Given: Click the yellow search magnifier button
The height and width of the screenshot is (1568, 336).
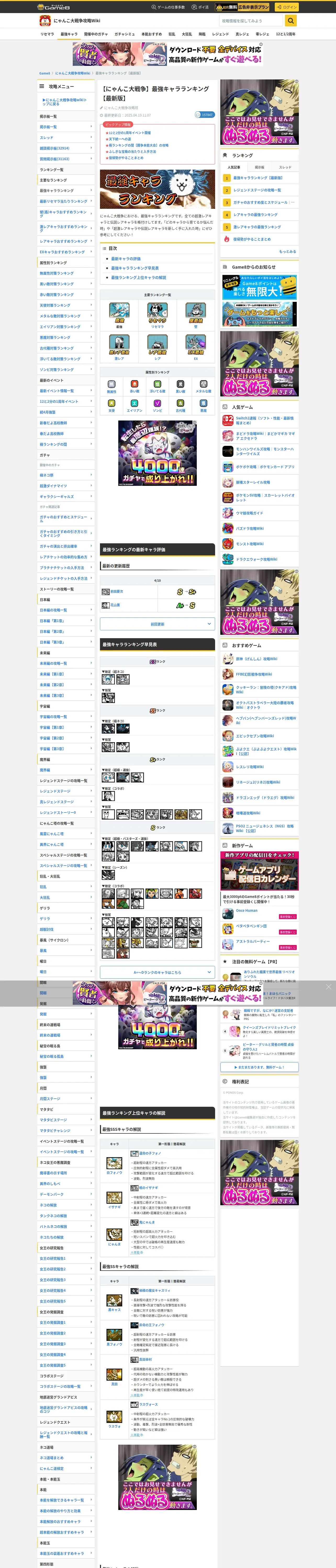Looking at the screenshot, I should pyautogui.click(x=291, y=21).
